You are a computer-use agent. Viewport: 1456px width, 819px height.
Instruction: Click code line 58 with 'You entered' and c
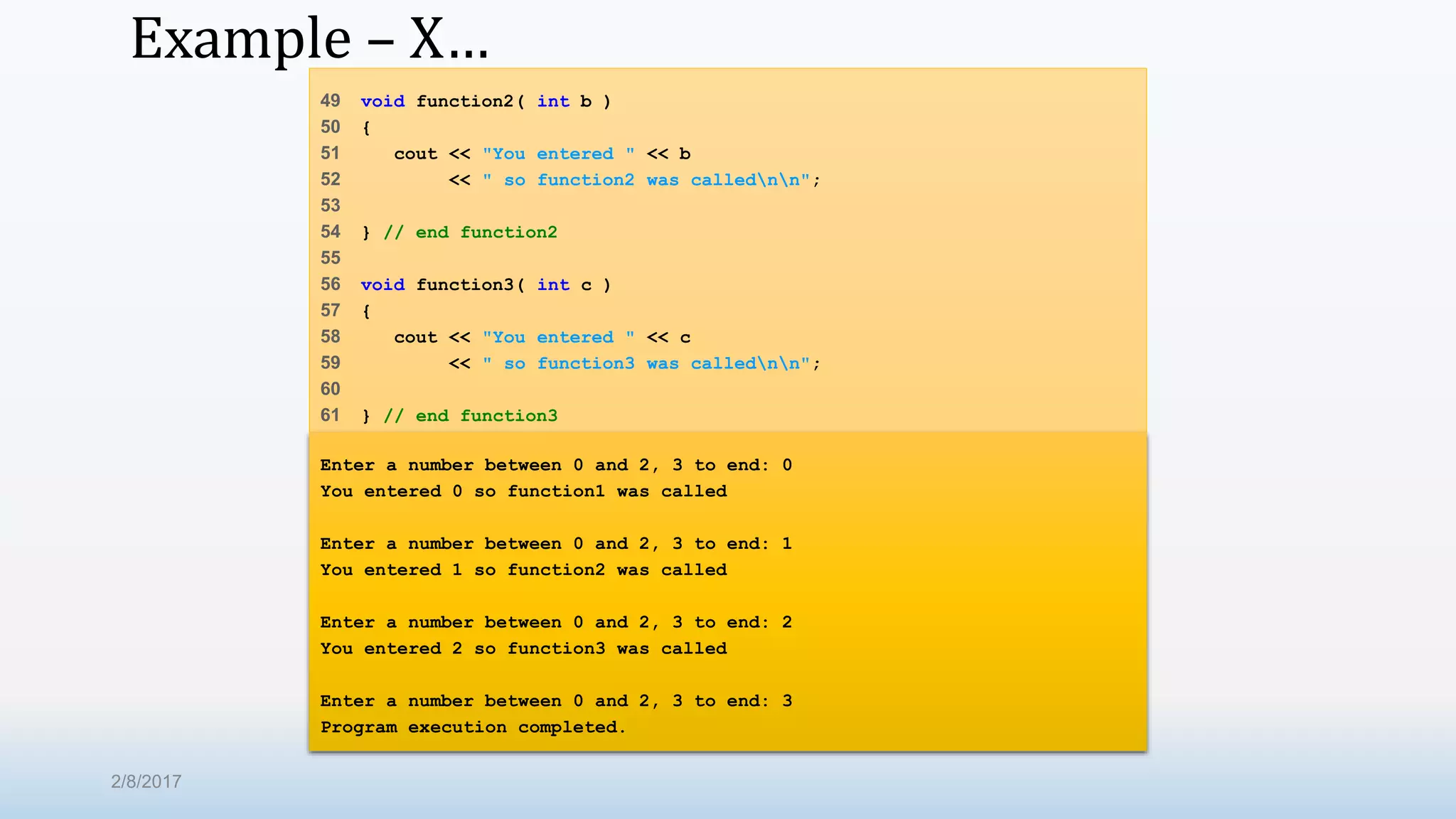(542, 338)
